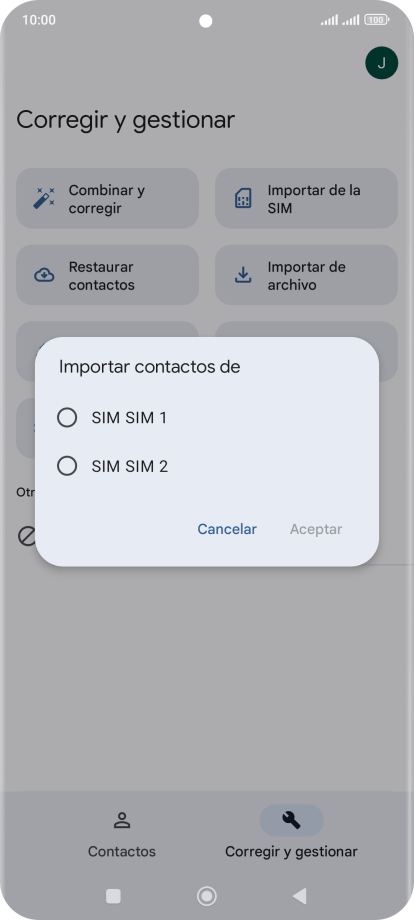Tap the download Importar de archivo icon
Viewport: 414px width, 920px height.
(243, 275)
